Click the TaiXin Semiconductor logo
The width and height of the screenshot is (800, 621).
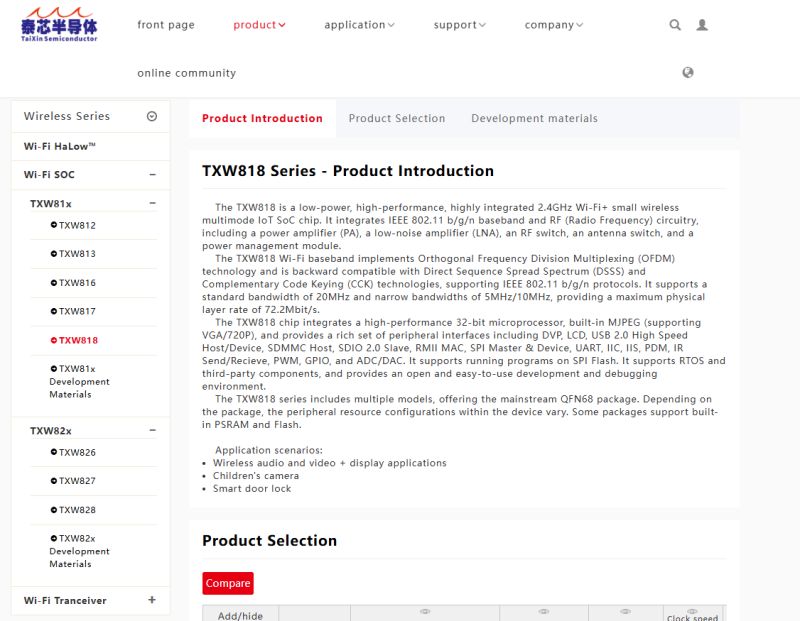[x=59, y=24]
